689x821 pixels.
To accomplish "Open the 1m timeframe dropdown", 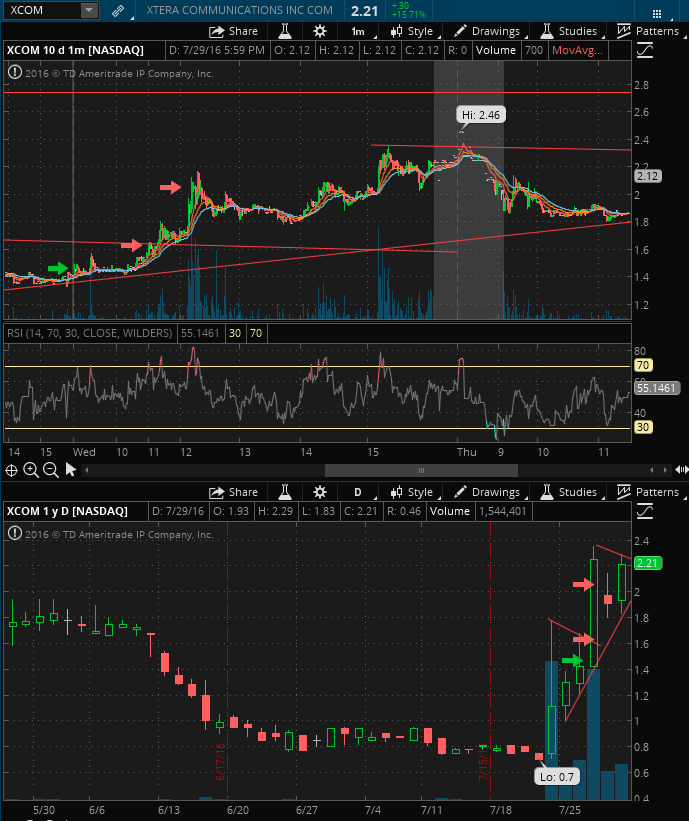I will click(359, 31).
